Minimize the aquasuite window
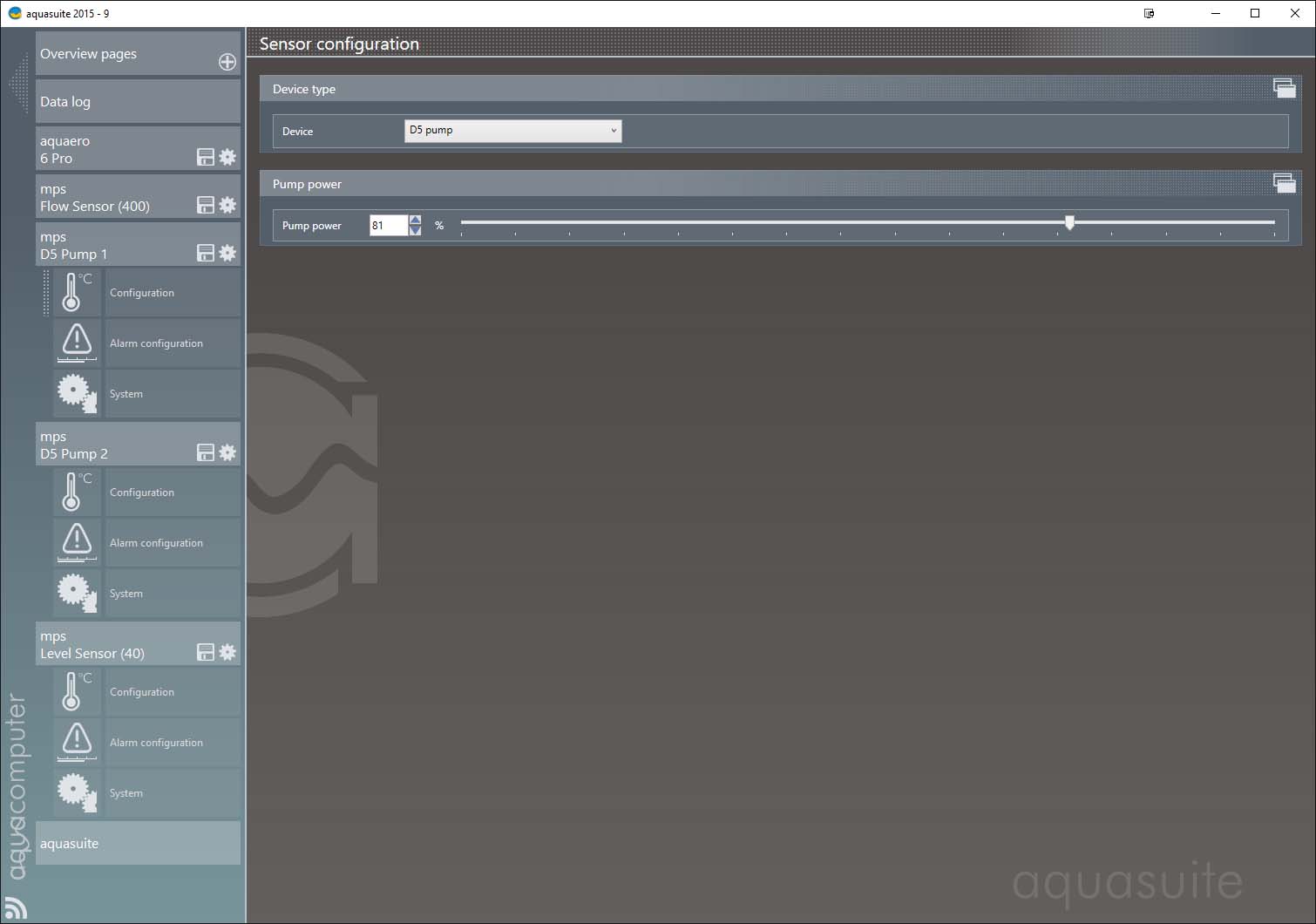The image size is (1316, 924). point(1215,13)
